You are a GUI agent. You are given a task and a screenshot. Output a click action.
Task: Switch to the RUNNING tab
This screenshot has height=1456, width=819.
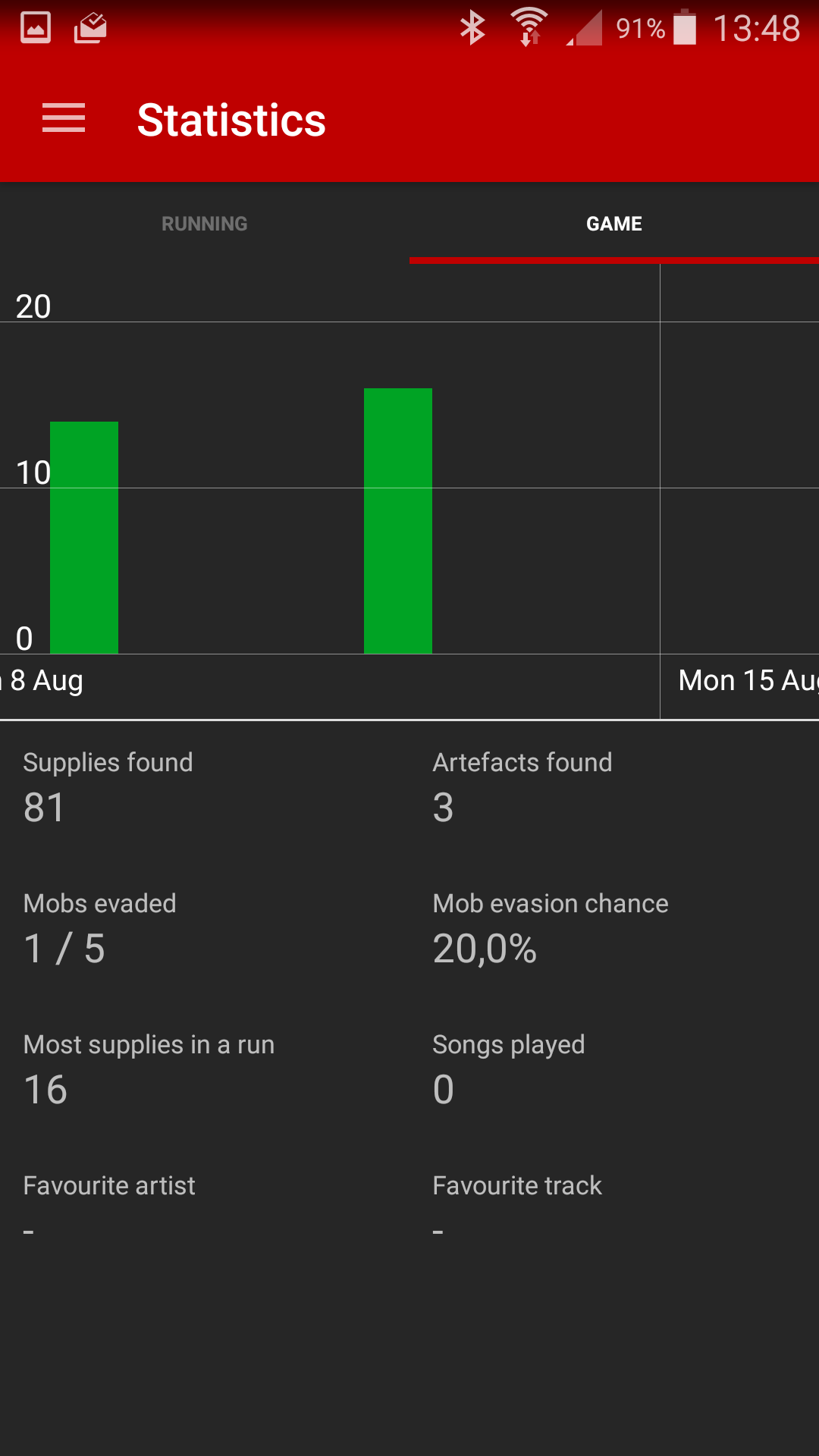(x=205, y=224)
